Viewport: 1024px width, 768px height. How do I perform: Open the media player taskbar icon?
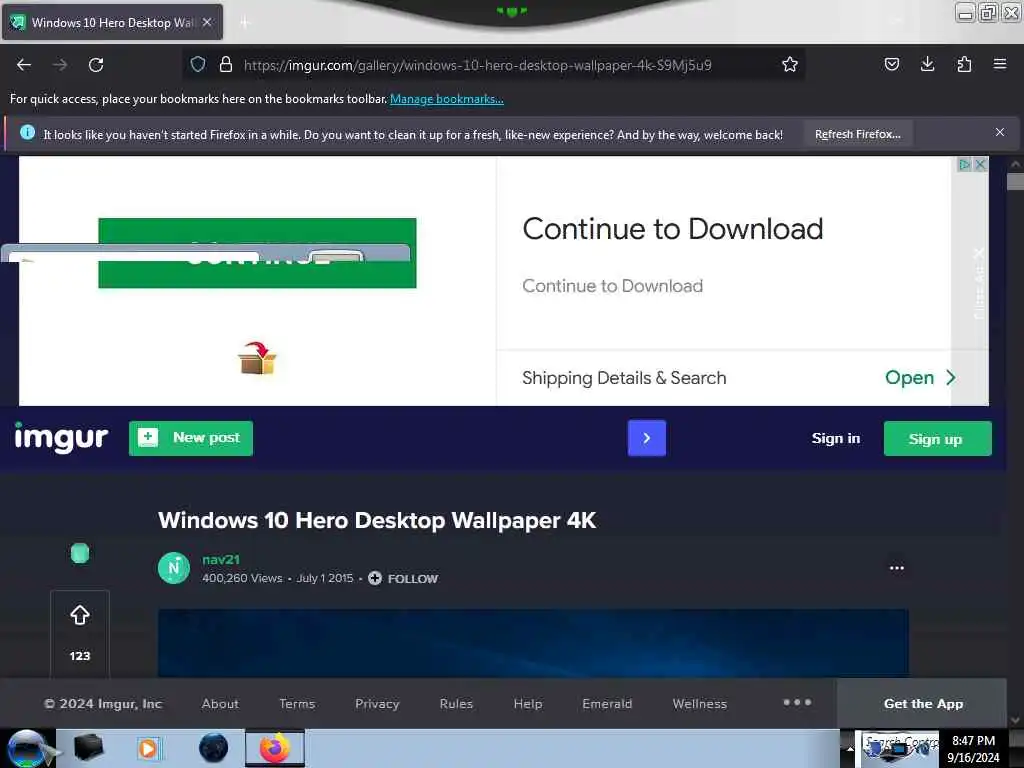coord(148,748)
